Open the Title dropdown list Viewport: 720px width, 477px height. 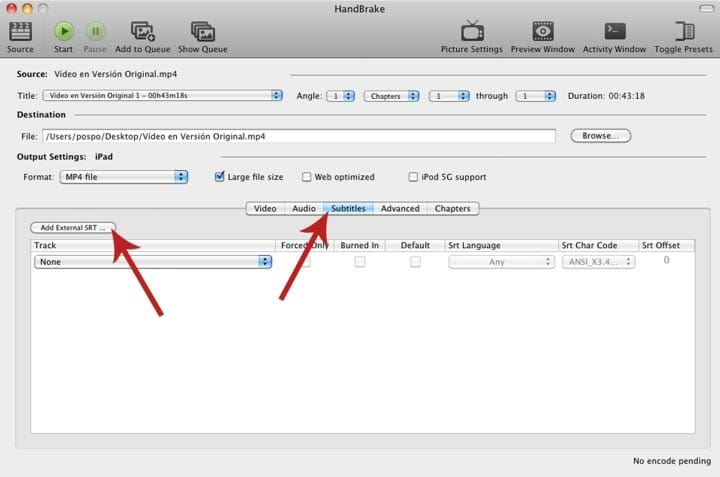[163, 95]
